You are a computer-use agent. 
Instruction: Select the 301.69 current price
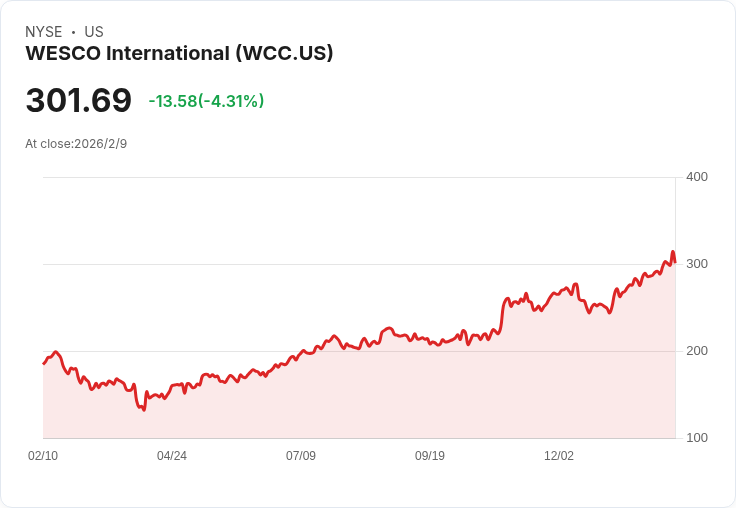(78, 101)
